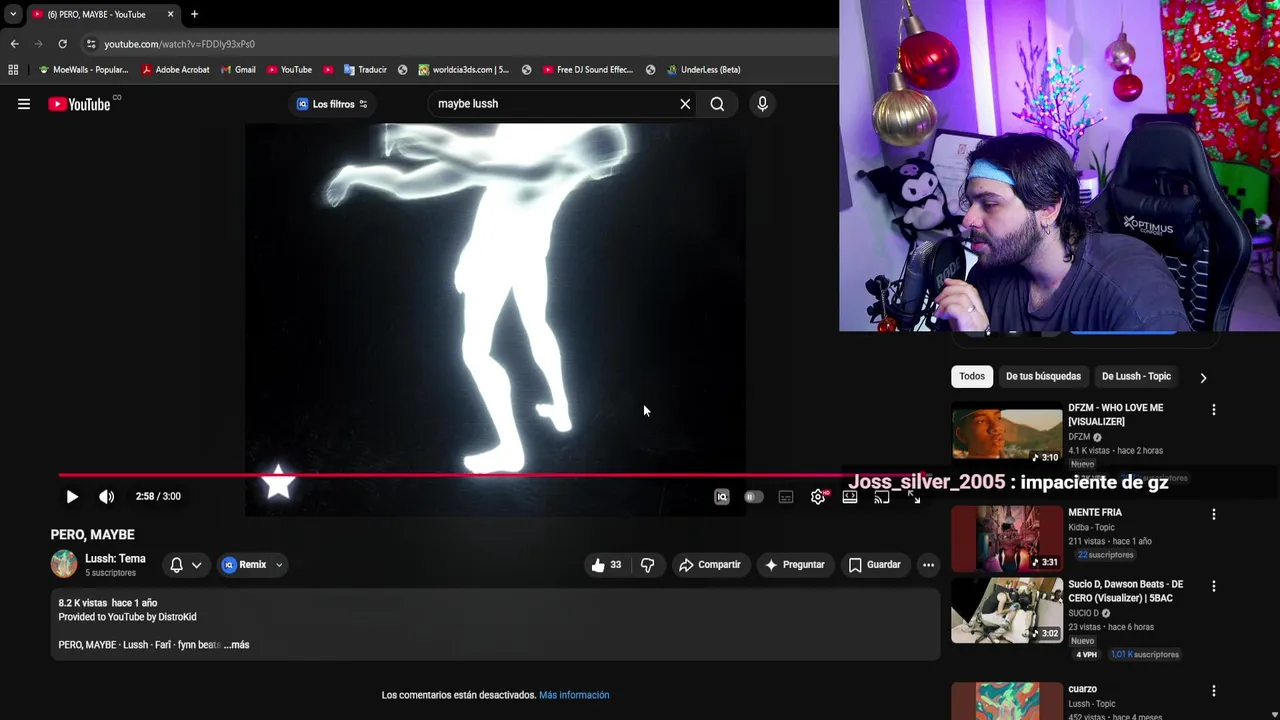Screen dimensions: 1280x720
Task: Toggle subtitles button in player
Action: pyautogui.click(x=786, y=497)
